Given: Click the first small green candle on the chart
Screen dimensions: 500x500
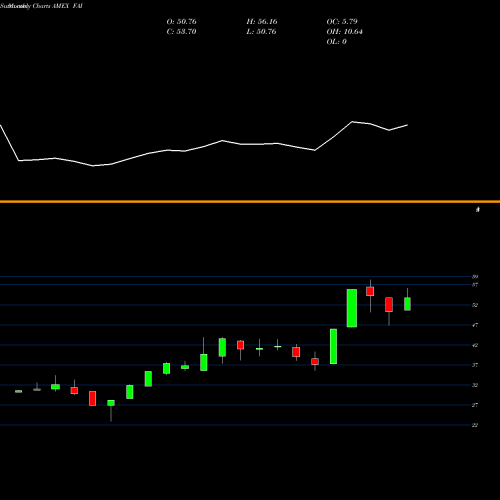Looking at the screenshot, I should click(19, 391).
